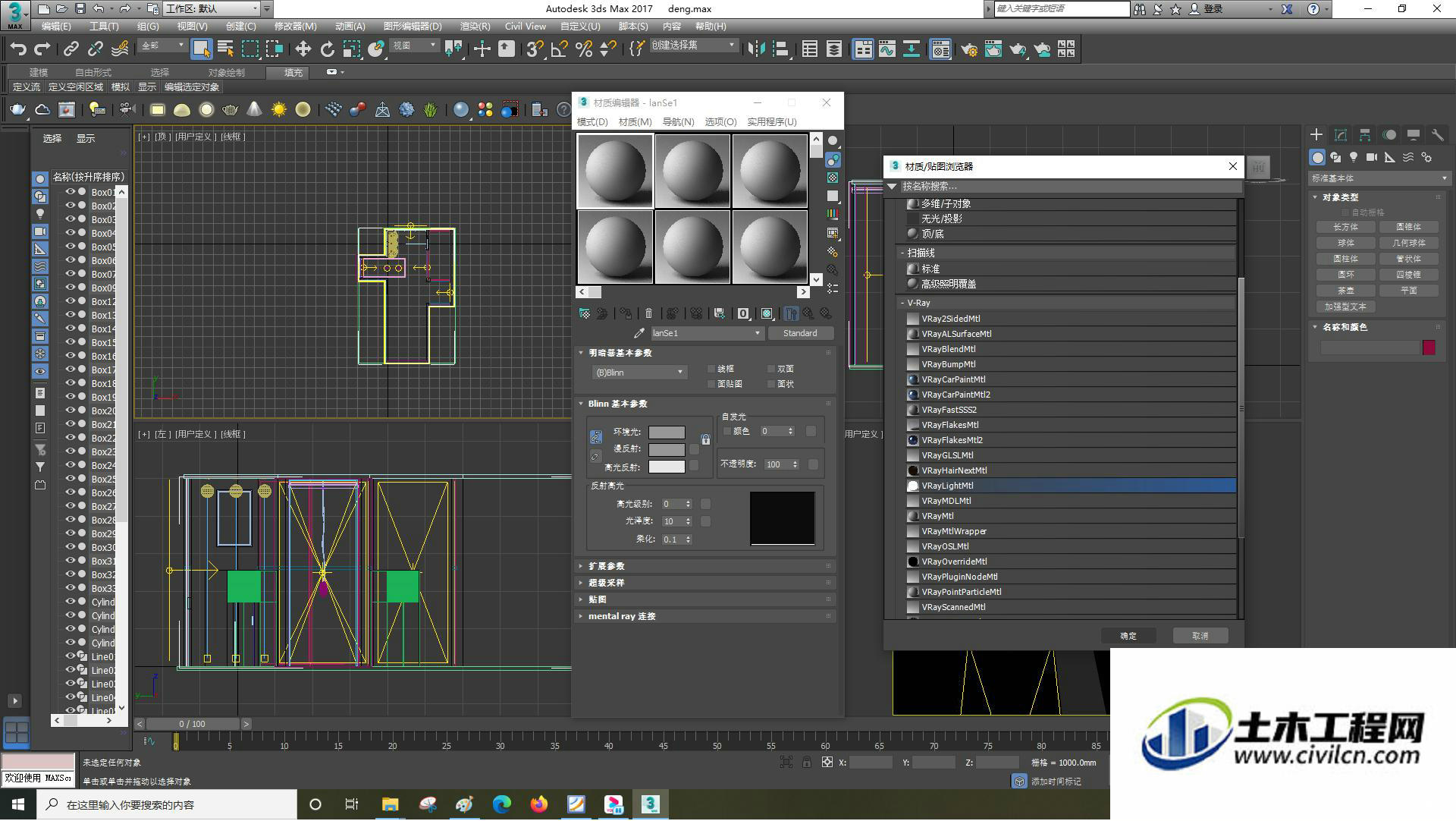Open the 视图 reference coordinate dropdown
Screen dimensions: 1456x821
[414, 46]
